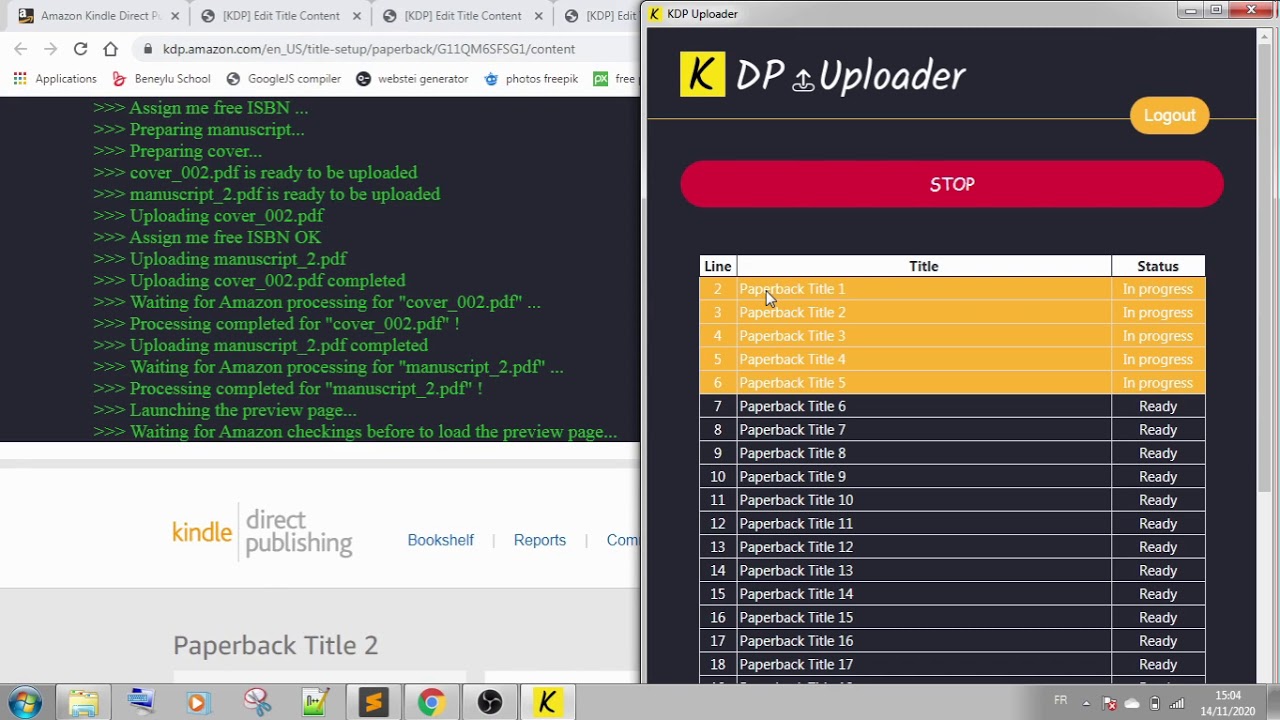1280x720 pixels.
Task: Select row Paperback Title 5
Action: [952, 383]
